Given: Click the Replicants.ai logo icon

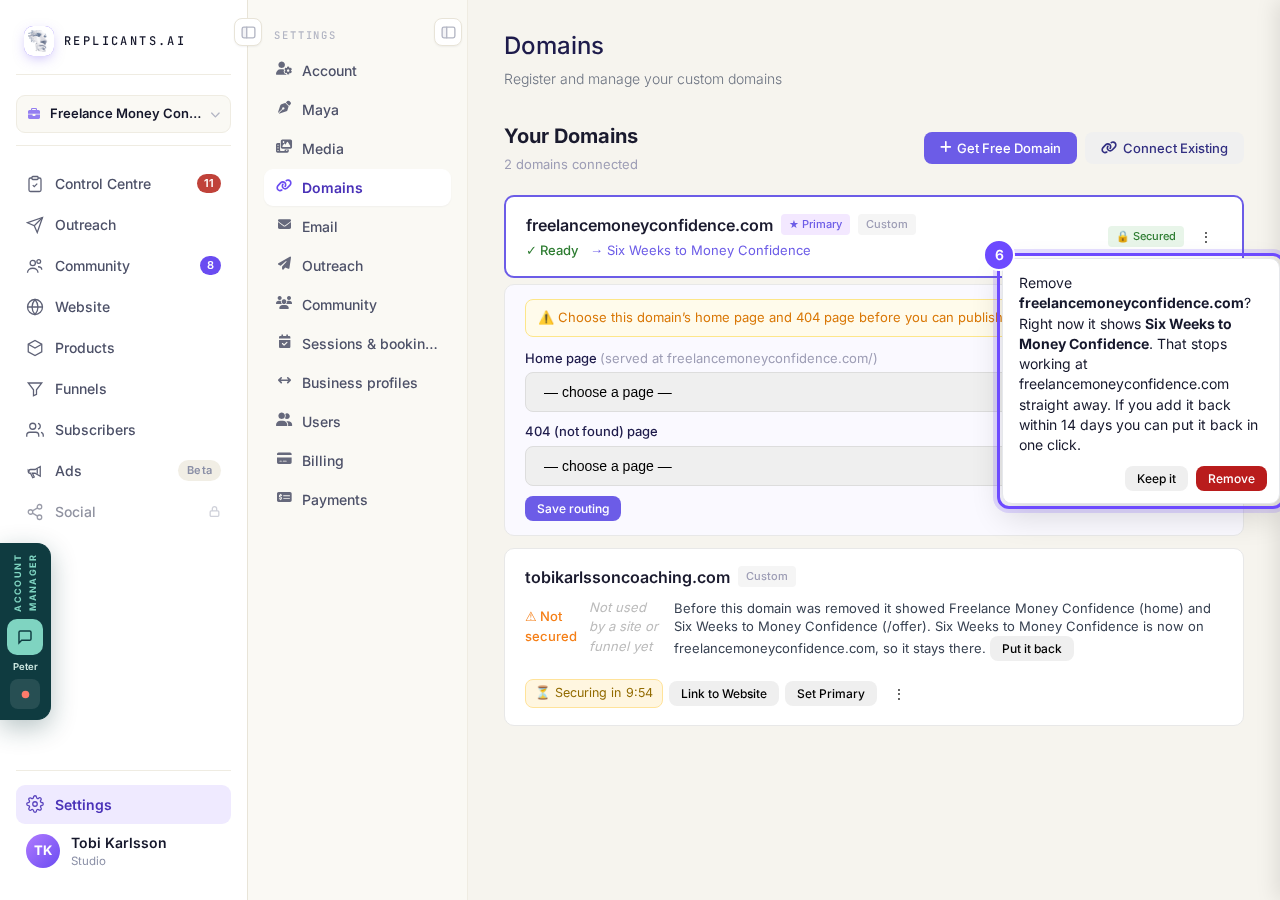Looking at the screenshot, I should [39, 41].
